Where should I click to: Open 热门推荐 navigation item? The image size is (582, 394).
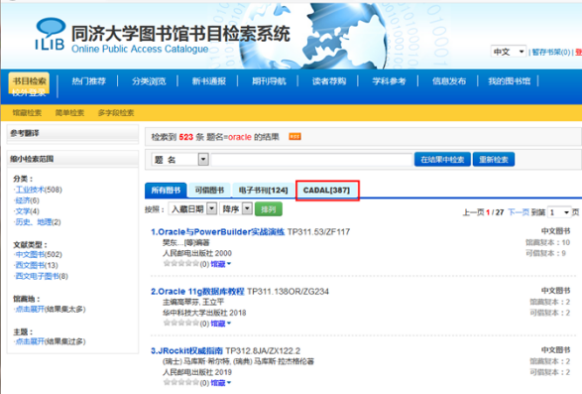[x=89, y=81]
